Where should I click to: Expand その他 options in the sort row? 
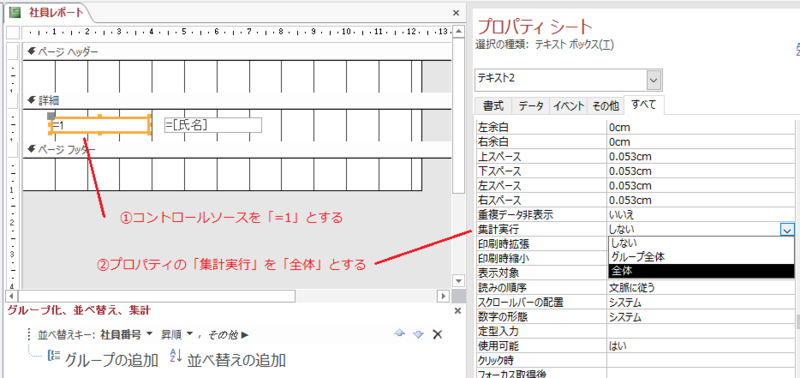[228, 335]
